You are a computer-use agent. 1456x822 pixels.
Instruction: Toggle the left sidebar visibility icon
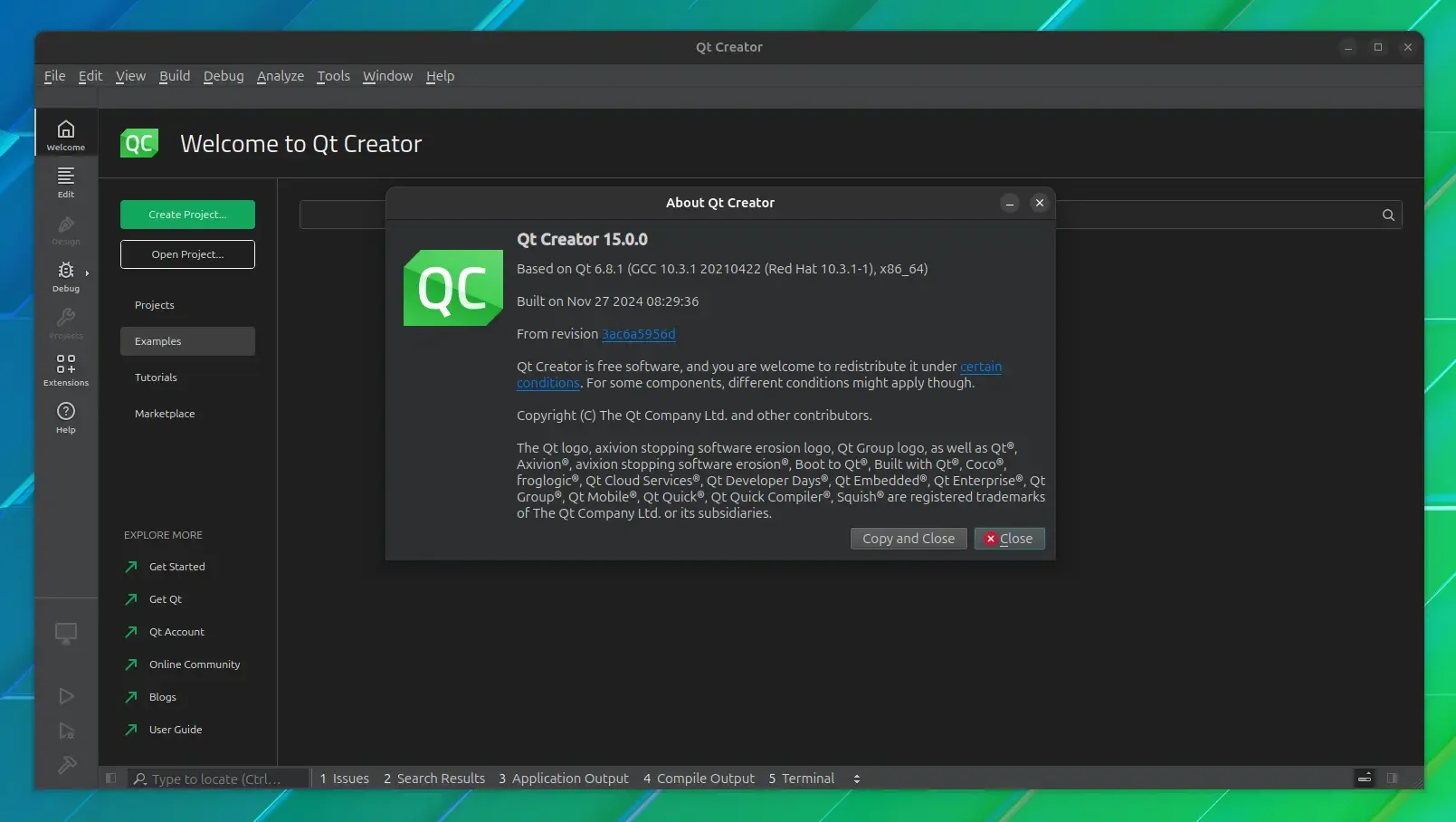coord(110,778)
